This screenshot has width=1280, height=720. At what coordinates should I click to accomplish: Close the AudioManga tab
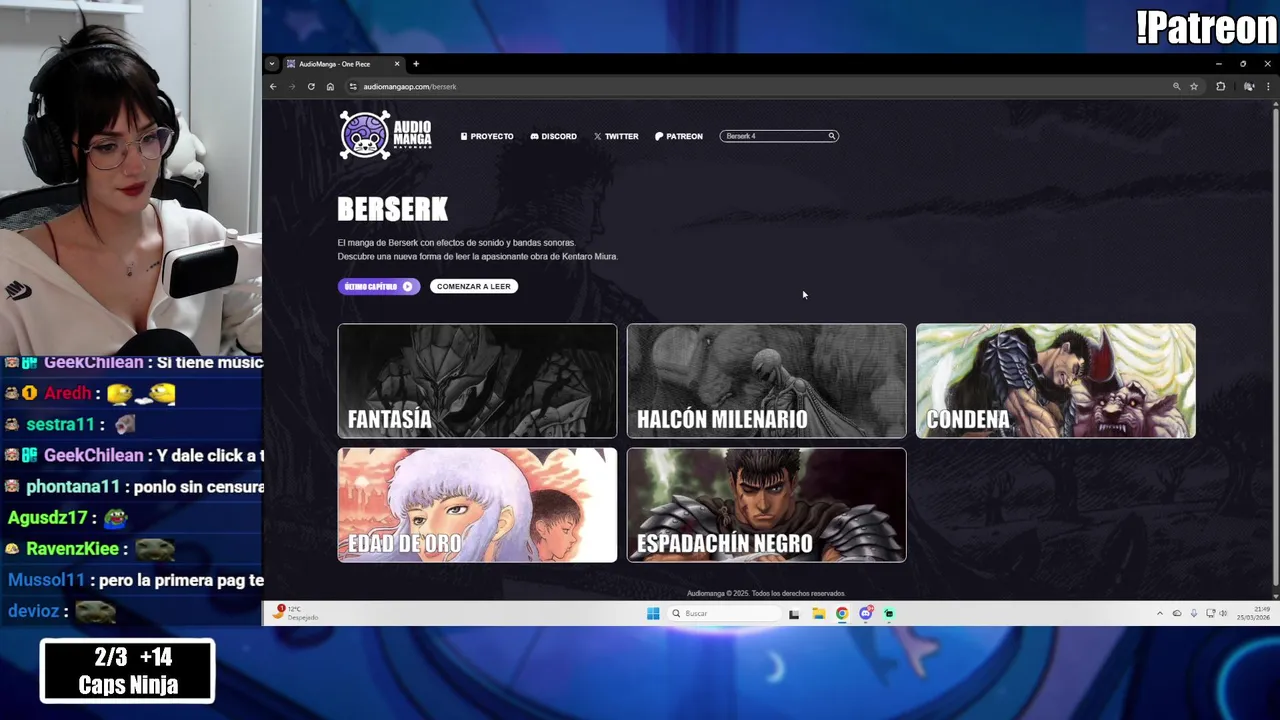[x=396, y=64]
